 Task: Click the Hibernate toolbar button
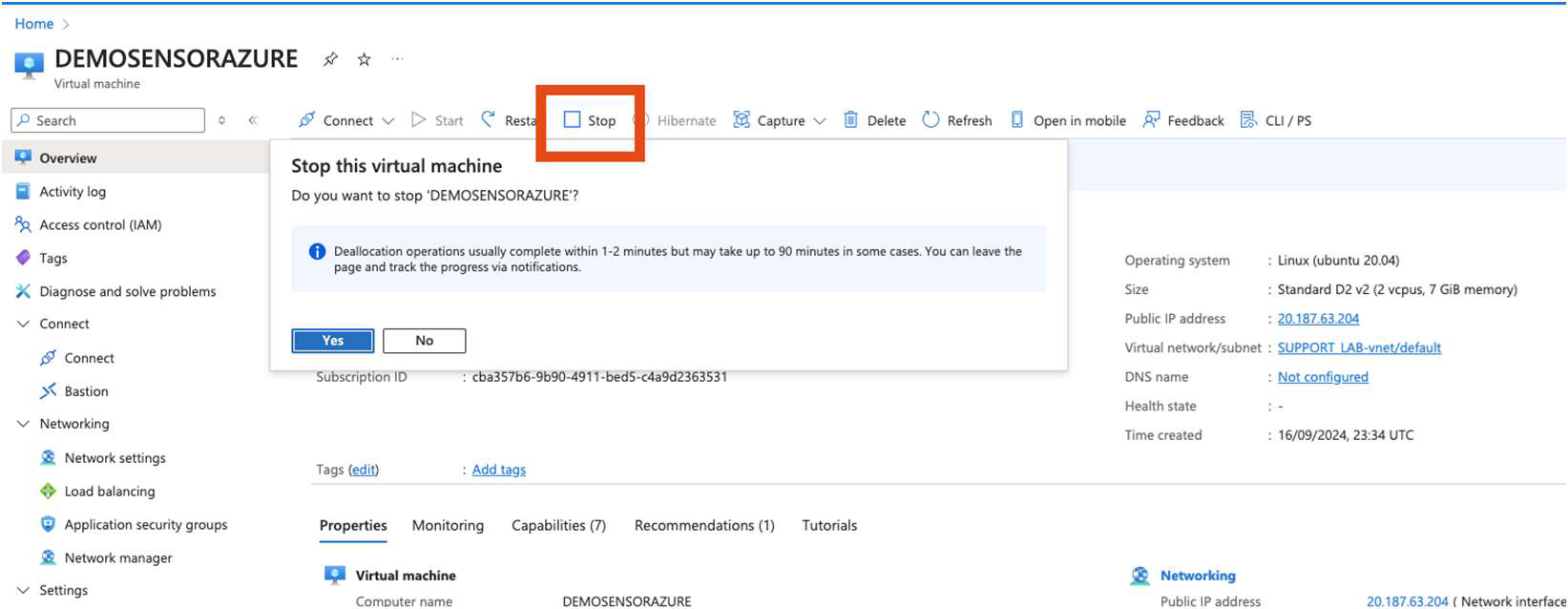coord(676,120)
